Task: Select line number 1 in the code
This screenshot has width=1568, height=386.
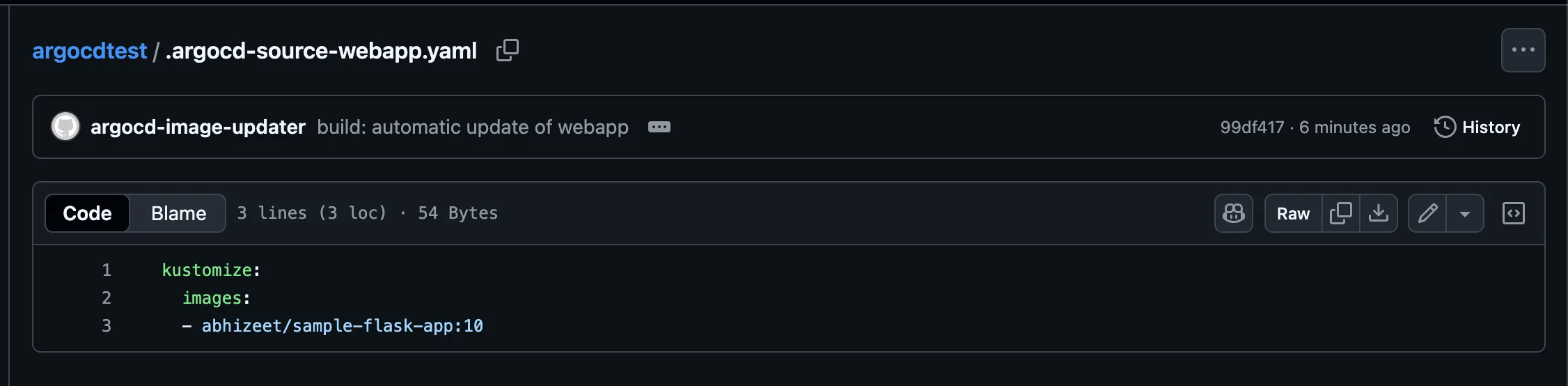Action: coord(107,270)
